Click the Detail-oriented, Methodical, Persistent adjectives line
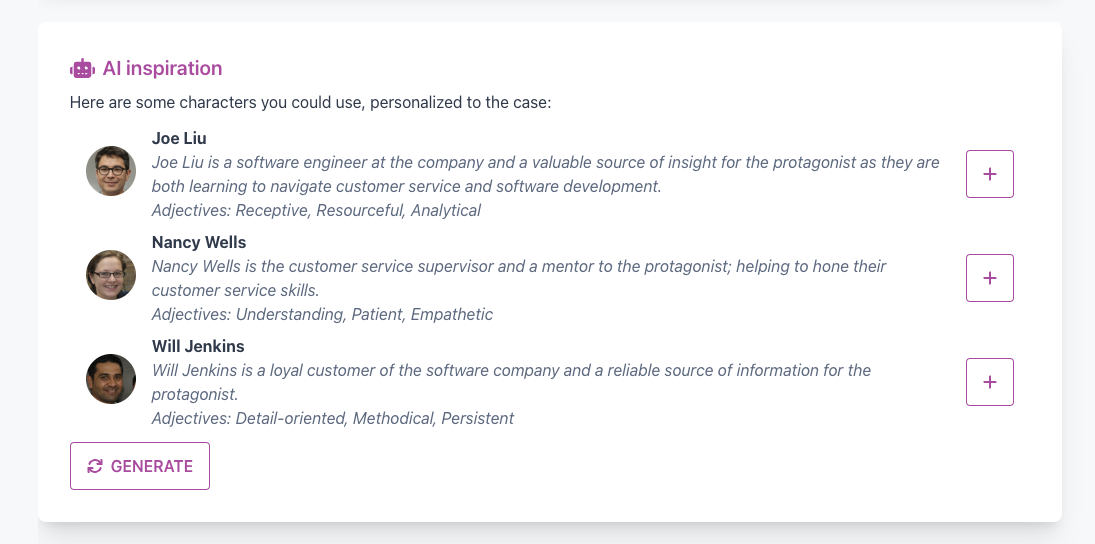 [x=332, y=418]
